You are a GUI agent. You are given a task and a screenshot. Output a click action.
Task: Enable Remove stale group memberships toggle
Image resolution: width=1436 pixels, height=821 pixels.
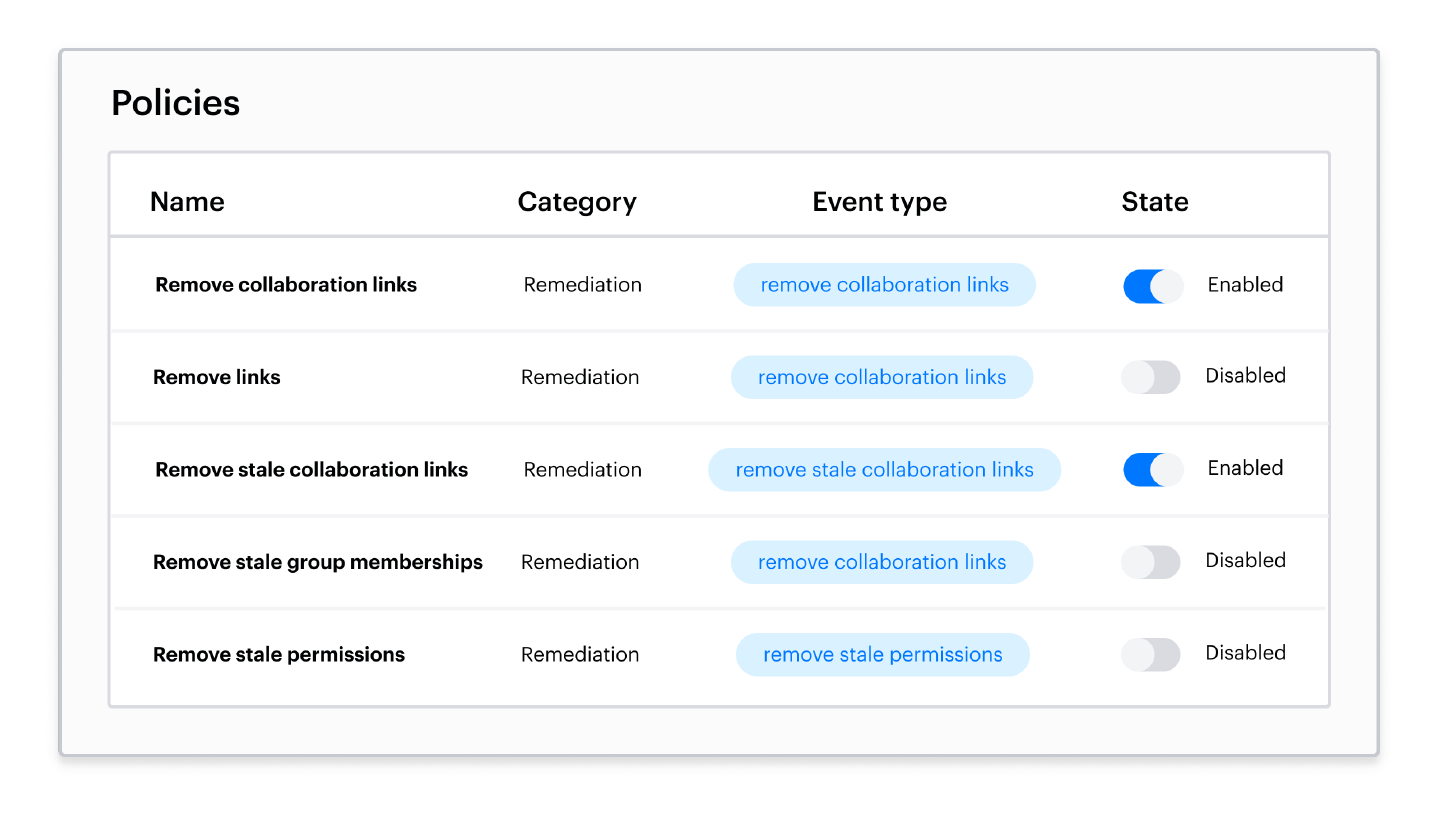coord(1151,562)
